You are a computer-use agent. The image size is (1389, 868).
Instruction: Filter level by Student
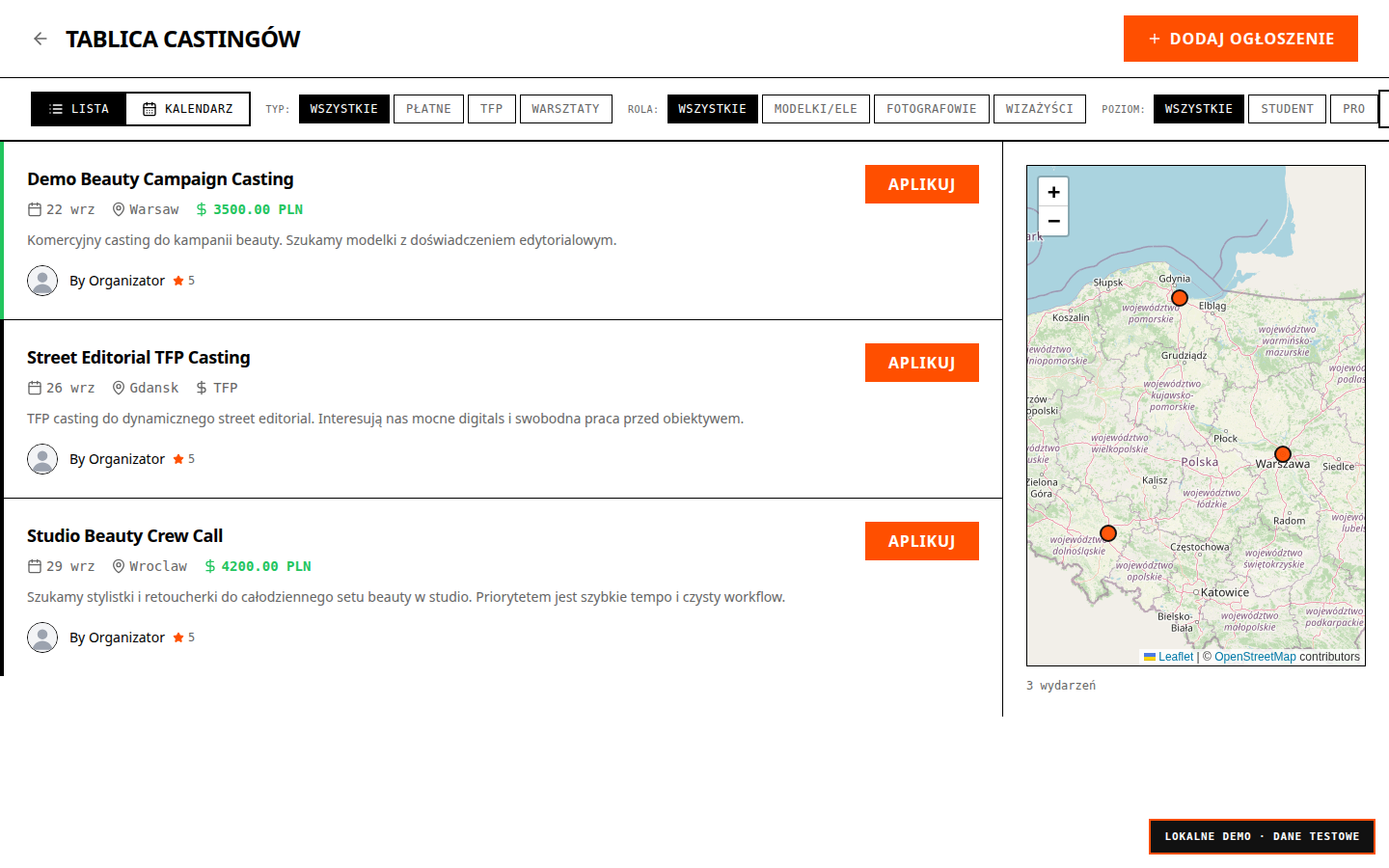tap(1288, 109)
